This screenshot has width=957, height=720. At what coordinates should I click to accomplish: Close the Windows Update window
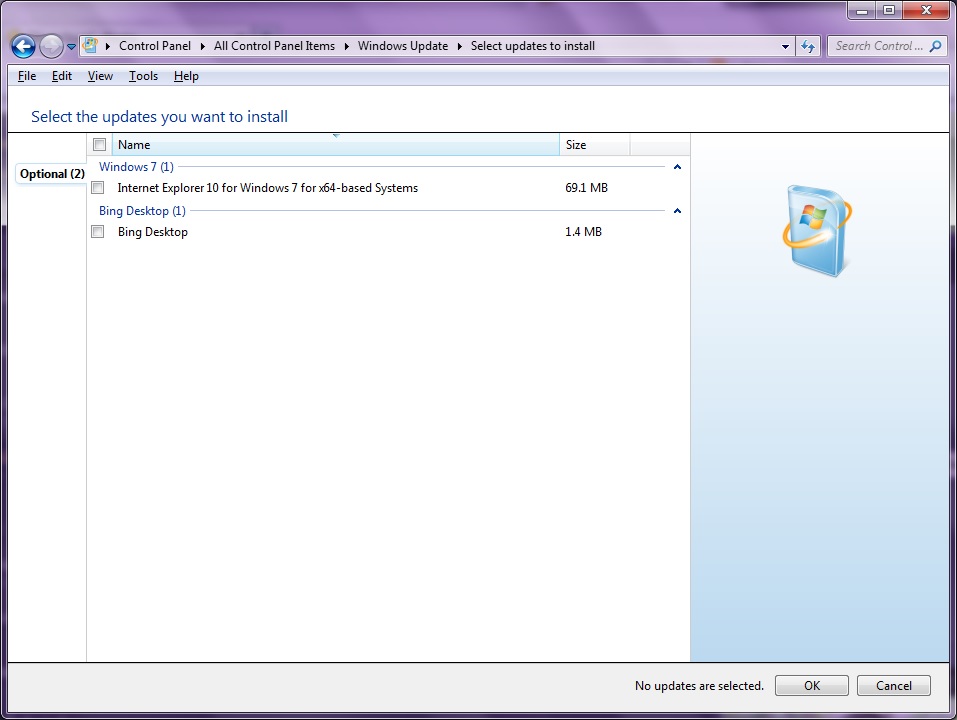[926, 10]
